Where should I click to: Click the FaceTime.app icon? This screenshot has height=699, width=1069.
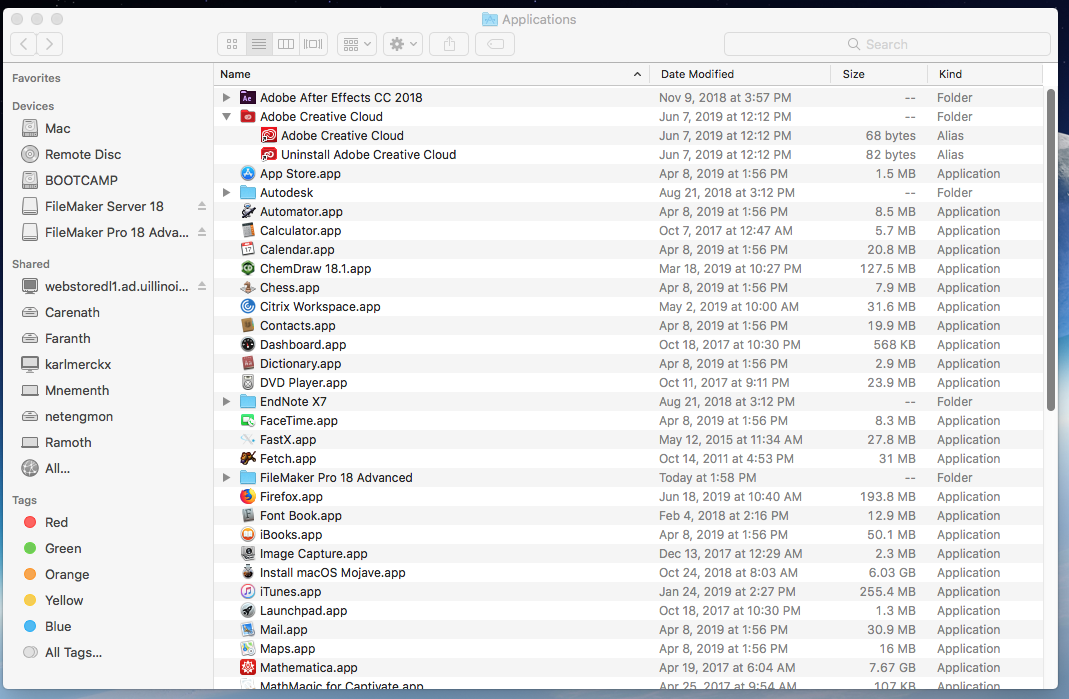click(x=247, y=421)
